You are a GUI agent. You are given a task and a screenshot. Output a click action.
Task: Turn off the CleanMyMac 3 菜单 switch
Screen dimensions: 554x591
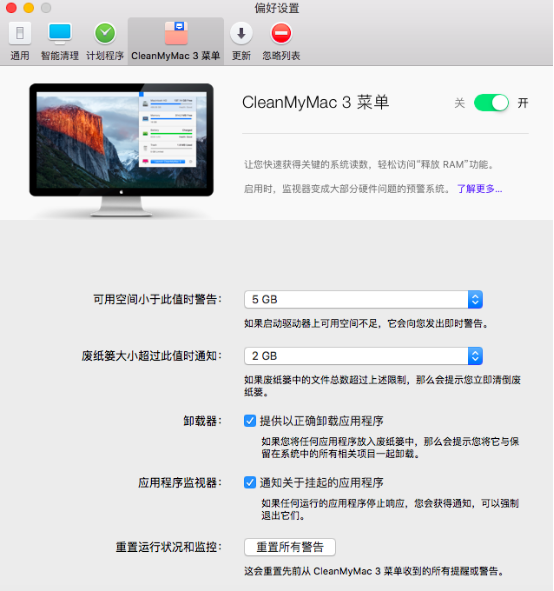[x=491, y=103]
